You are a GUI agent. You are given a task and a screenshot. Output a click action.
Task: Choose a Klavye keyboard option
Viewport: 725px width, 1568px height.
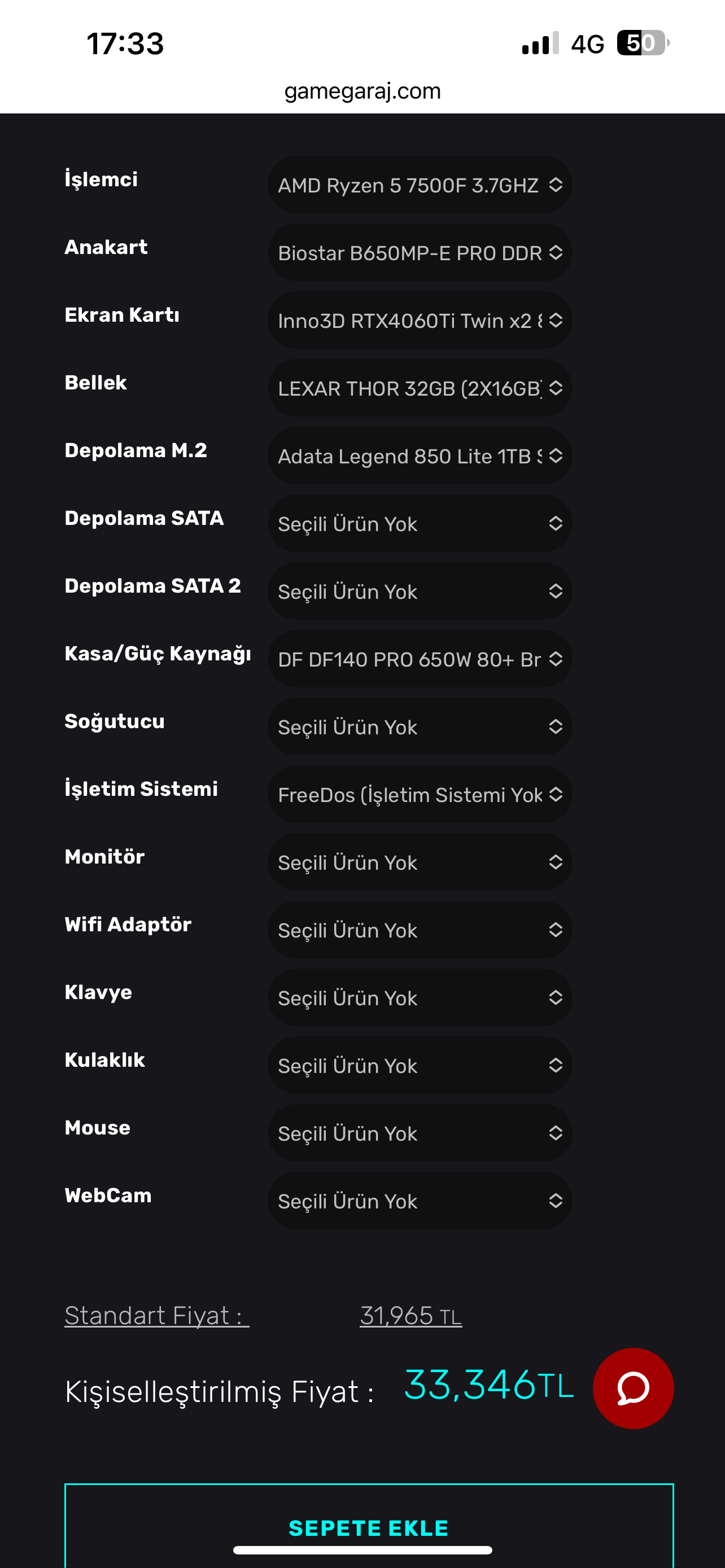click(x=420, y=998)
